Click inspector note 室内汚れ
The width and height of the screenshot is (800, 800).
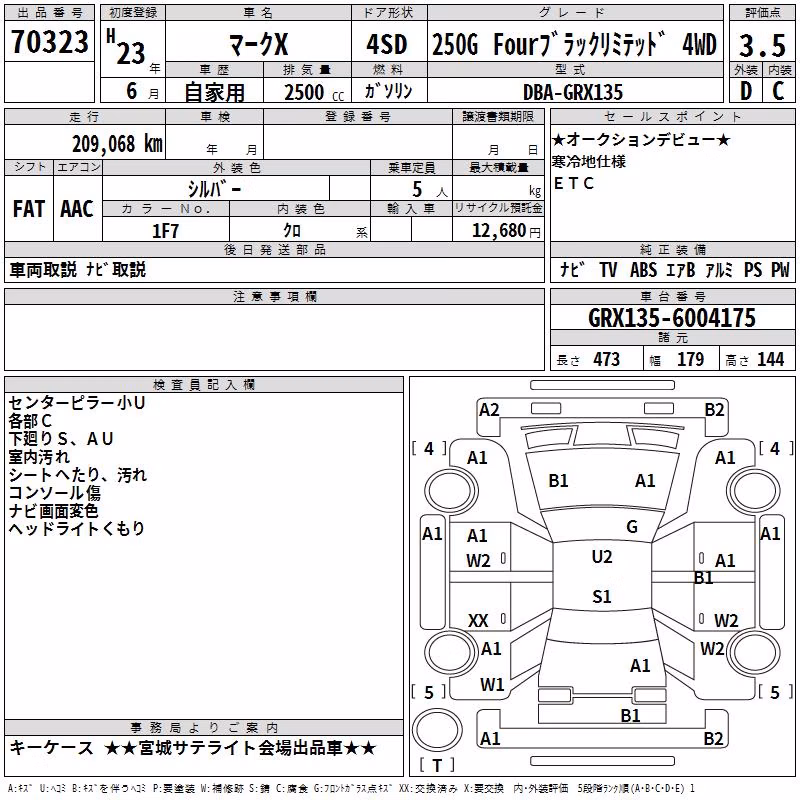point(39,457)
